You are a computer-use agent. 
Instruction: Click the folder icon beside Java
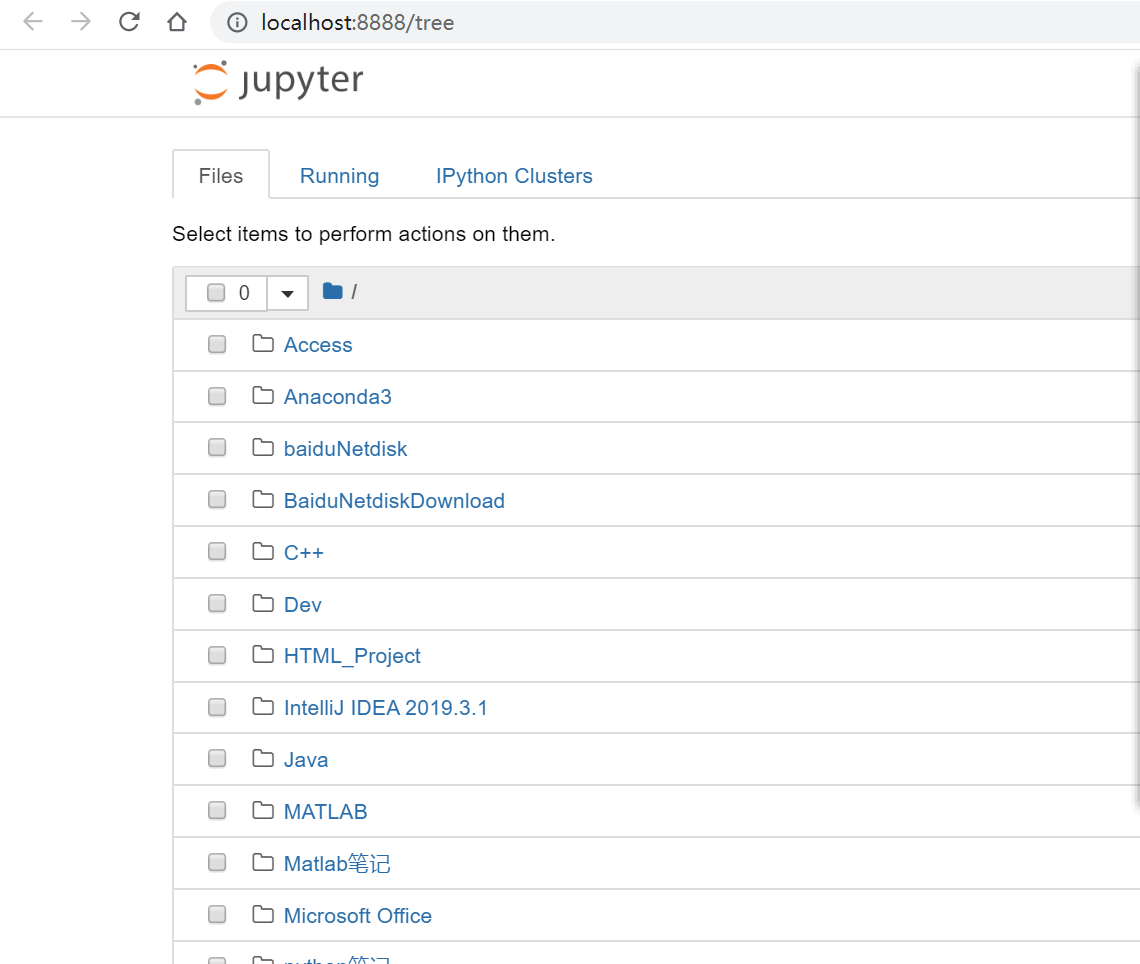(x=262, y=758)
